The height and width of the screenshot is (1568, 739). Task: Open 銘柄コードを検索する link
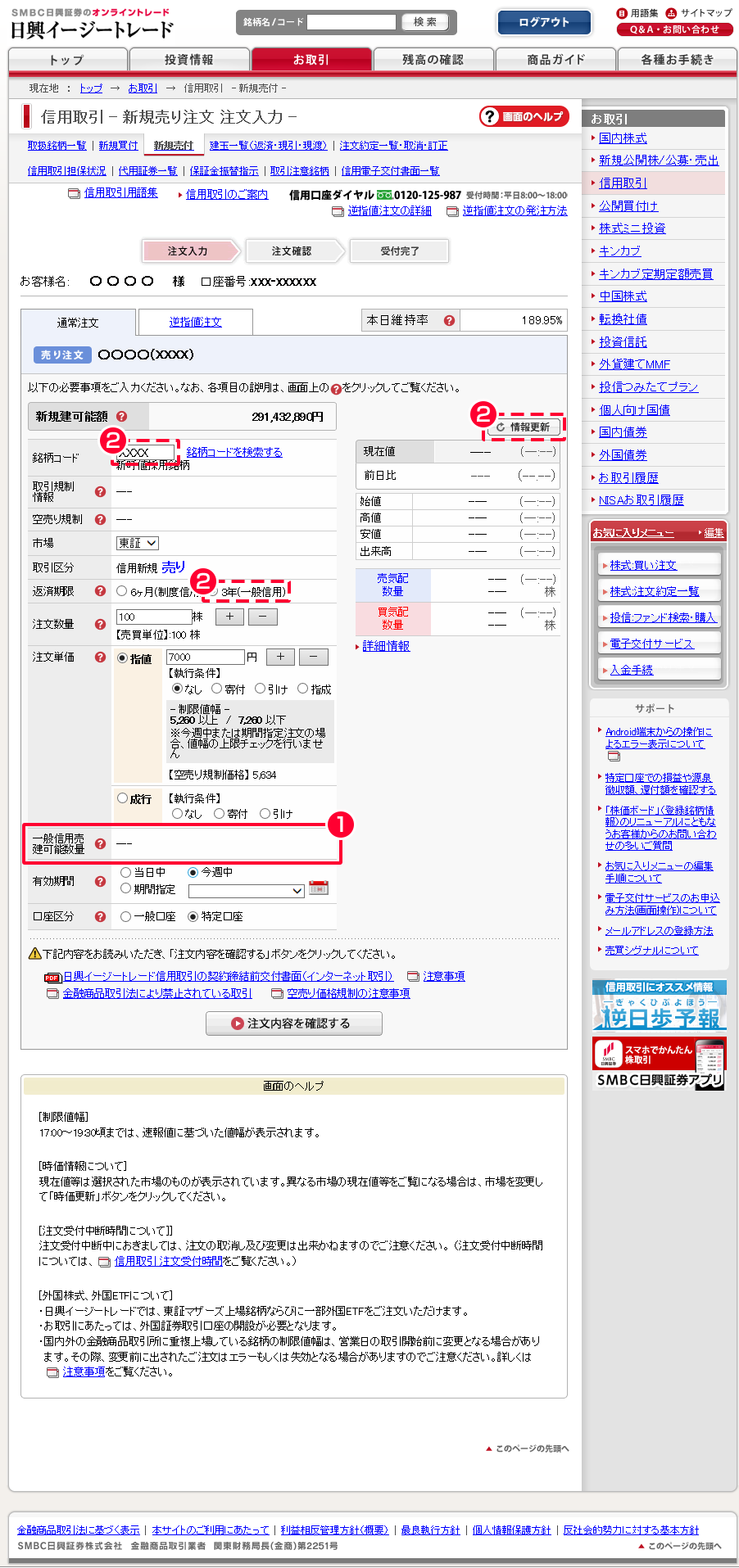(234, 452)
